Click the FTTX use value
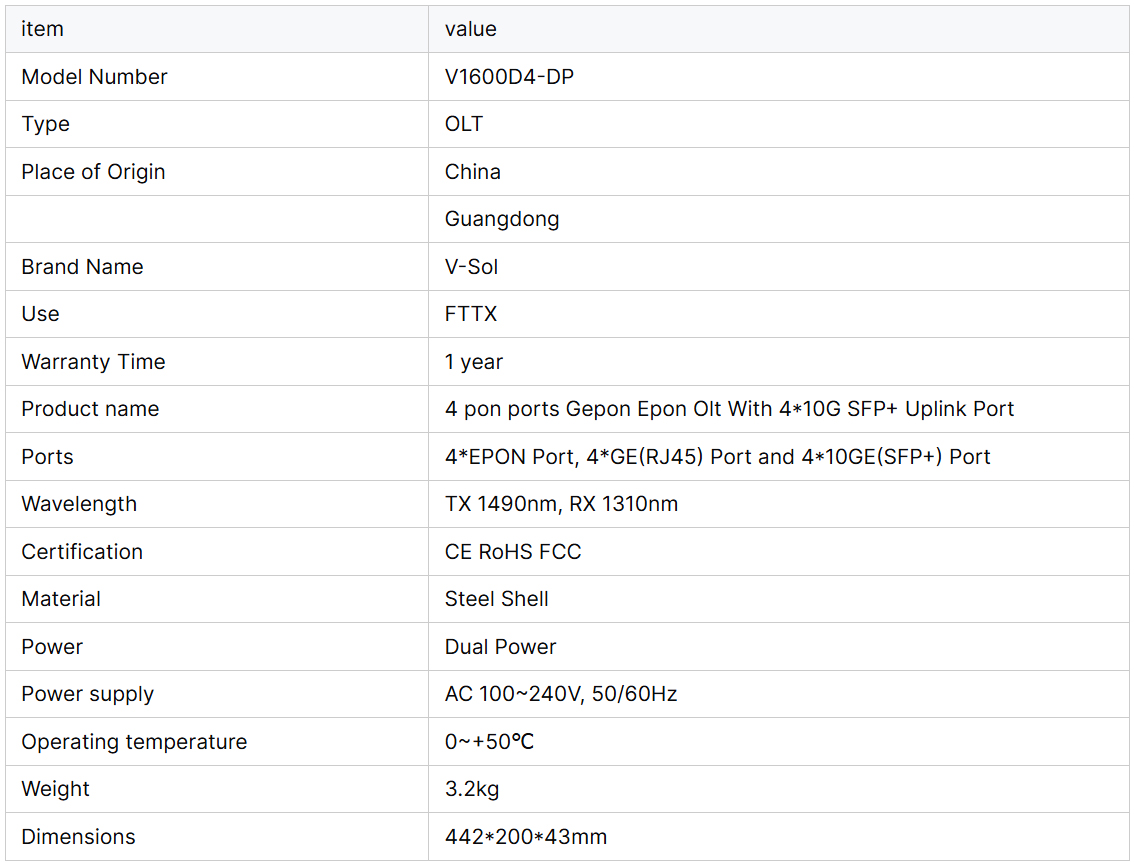The width and height of the screenshot is (1134, 866). pos(471,314)
